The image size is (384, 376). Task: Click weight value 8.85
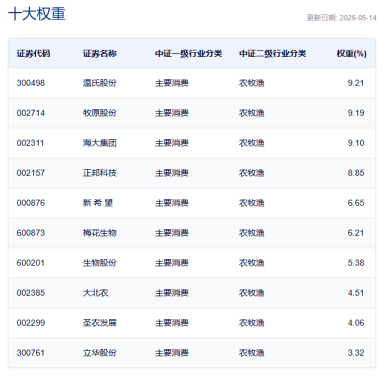pyautogui.click(x=356, y=173)
